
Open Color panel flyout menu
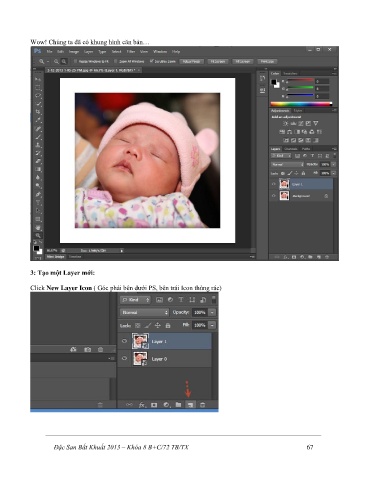[x=334, y=73]
